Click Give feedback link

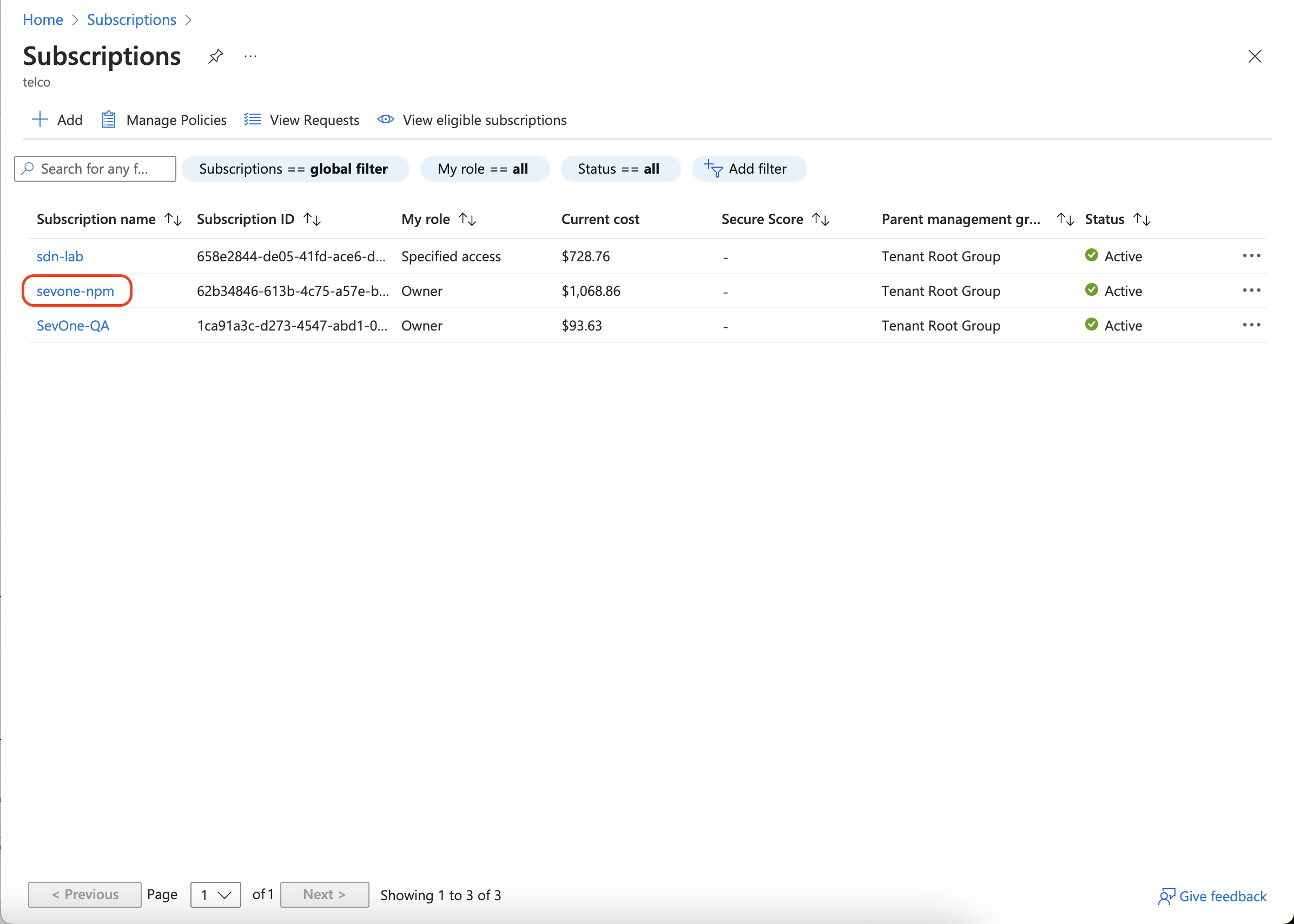point(1212,897)
